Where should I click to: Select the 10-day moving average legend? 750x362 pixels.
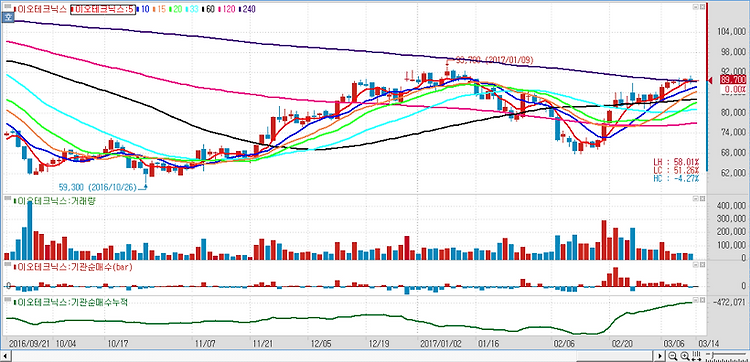[x=143, y=9]
